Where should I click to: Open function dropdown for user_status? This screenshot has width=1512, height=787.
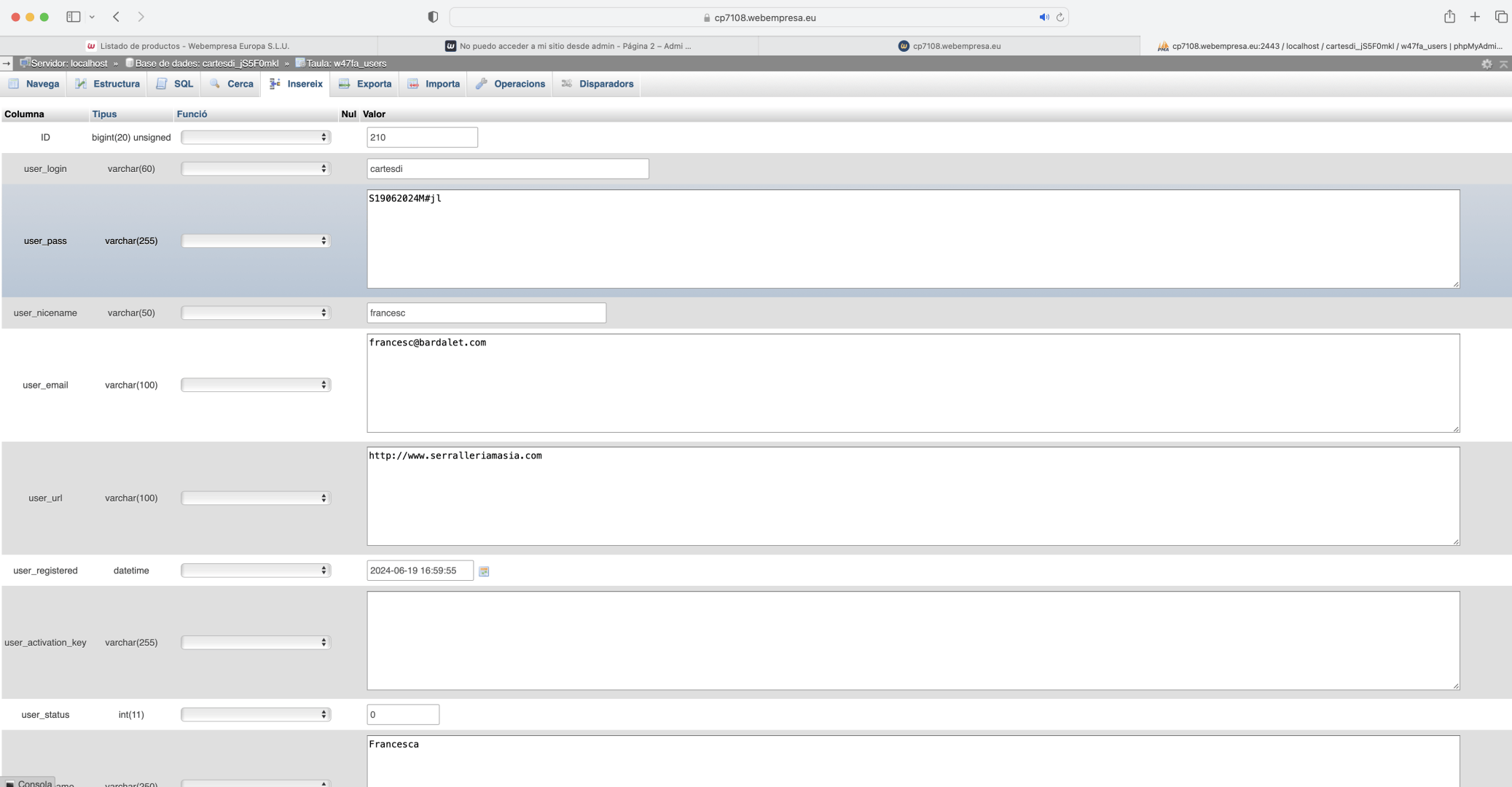click(x=256, y=714)
